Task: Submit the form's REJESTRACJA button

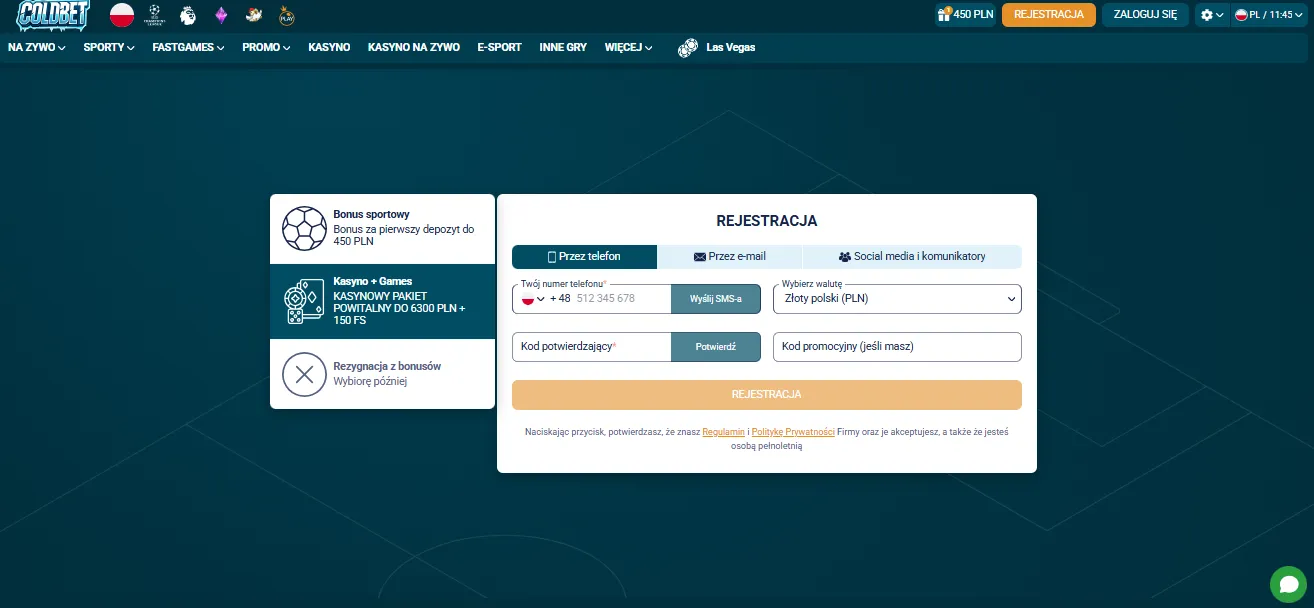Action: tap(767, 395)
